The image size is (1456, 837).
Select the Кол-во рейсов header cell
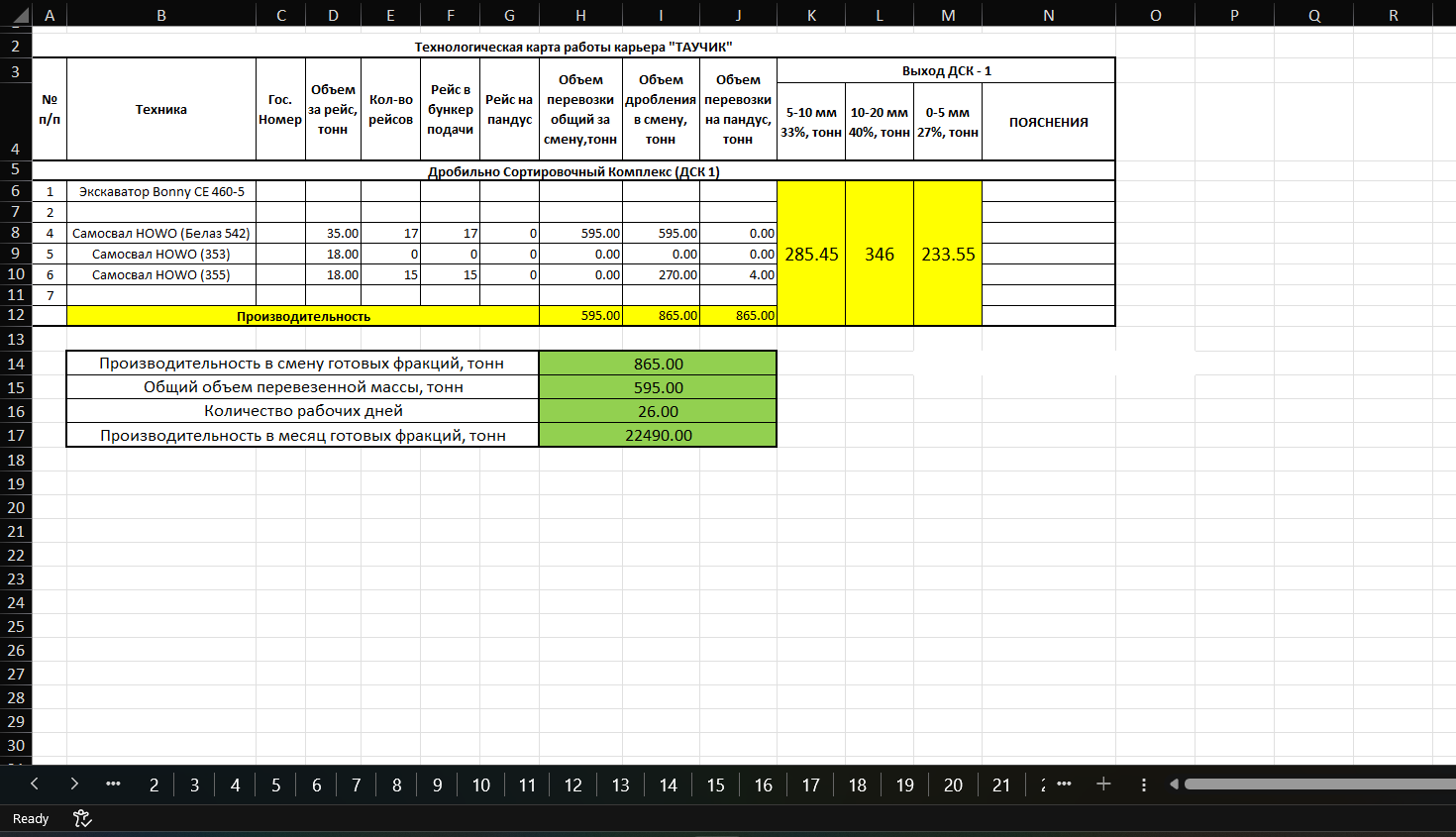point(390,109)
